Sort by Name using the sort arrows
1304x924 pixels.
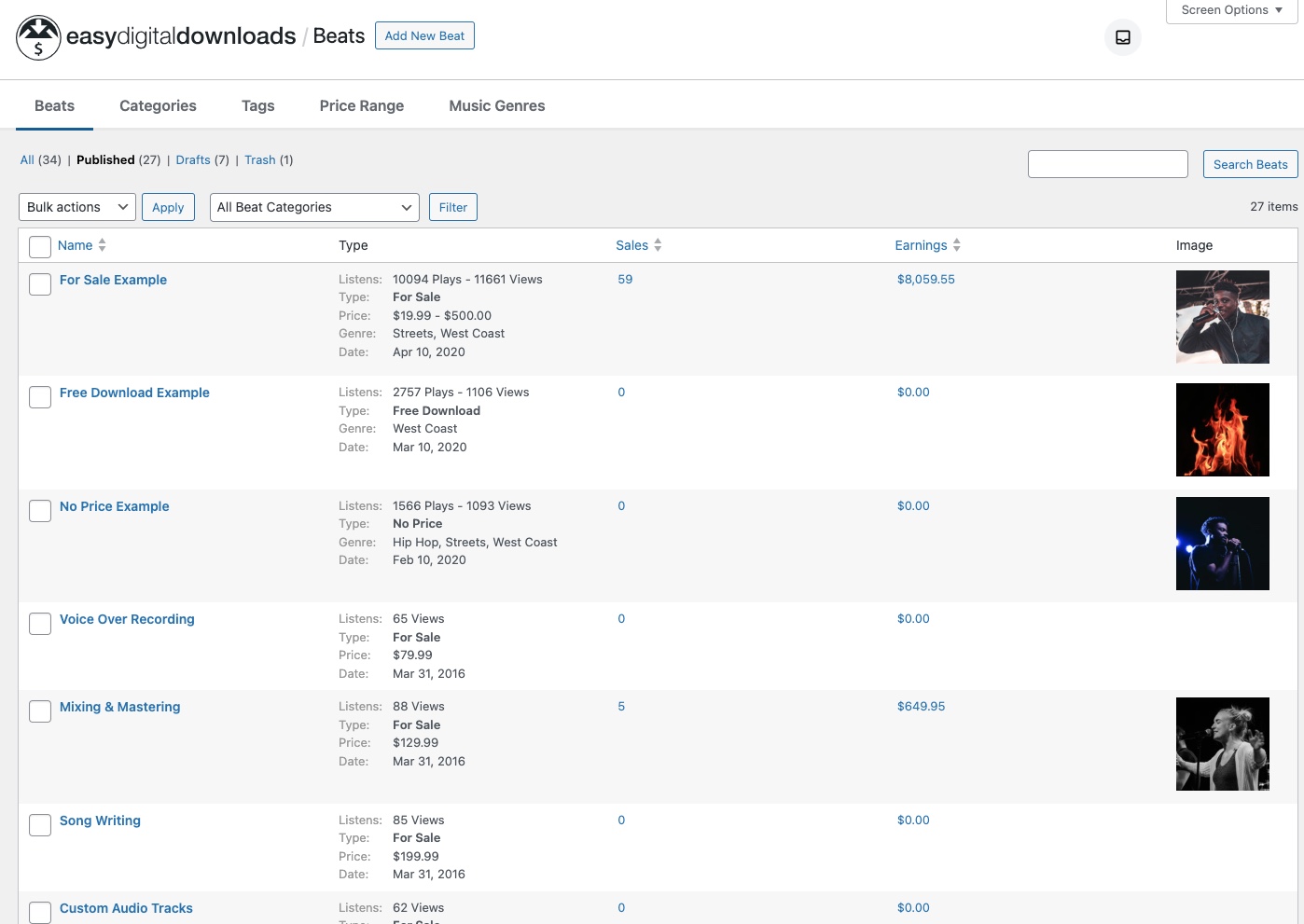pyautogui.click(x=102, y=245)
